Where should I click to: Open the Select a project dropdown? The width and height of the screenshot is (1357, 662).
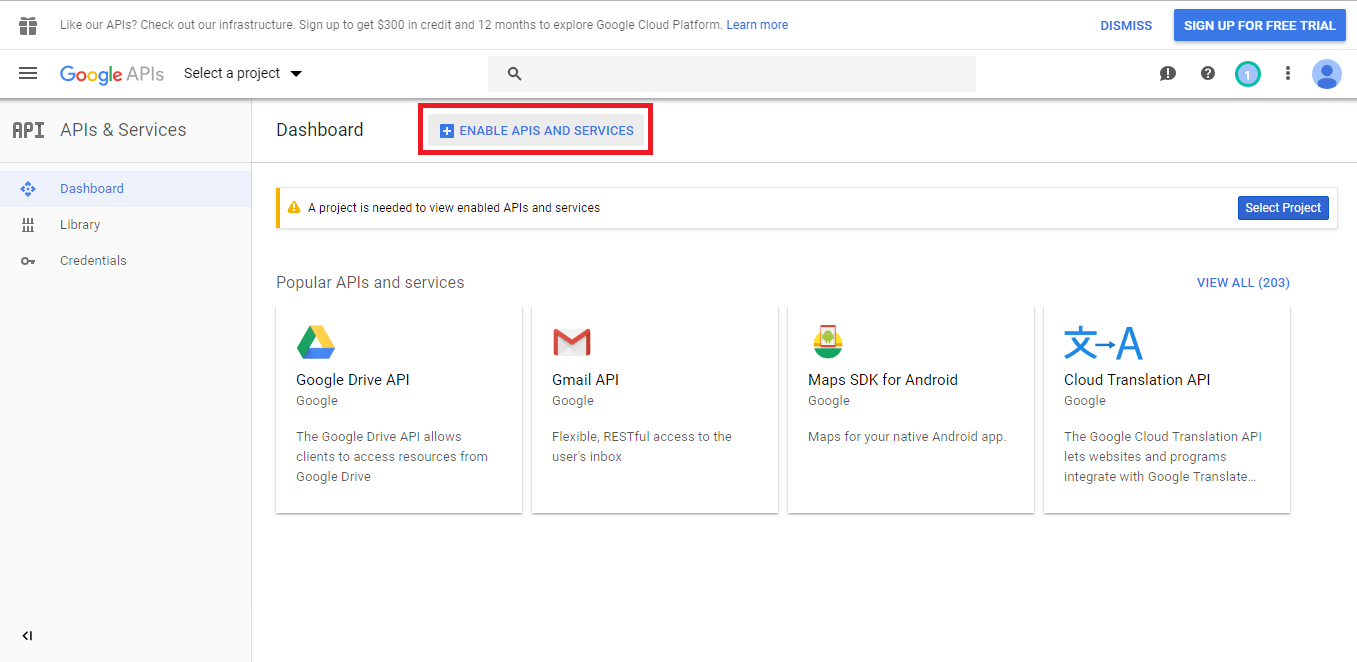click(243, 73)
